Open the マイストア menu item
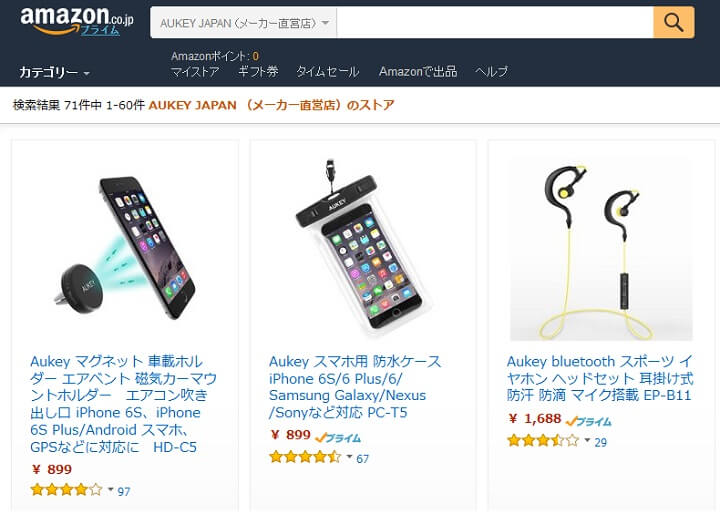 (x=195, y=72)
